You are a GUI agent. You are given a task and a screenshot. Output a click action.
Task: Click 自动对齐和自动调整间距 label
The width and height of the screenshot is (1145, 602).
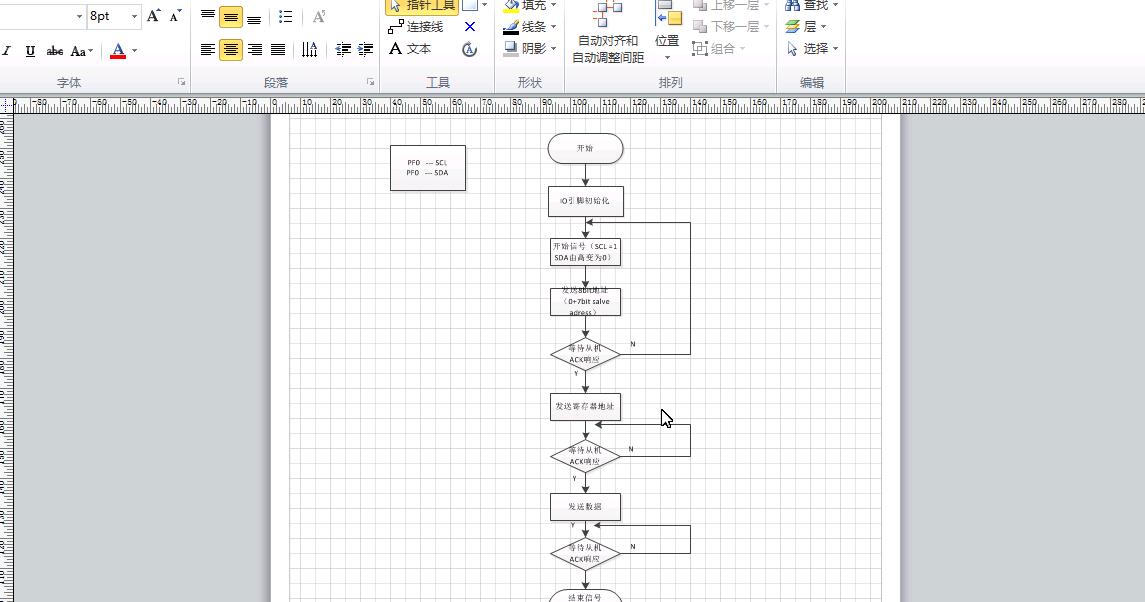[608, 49]
